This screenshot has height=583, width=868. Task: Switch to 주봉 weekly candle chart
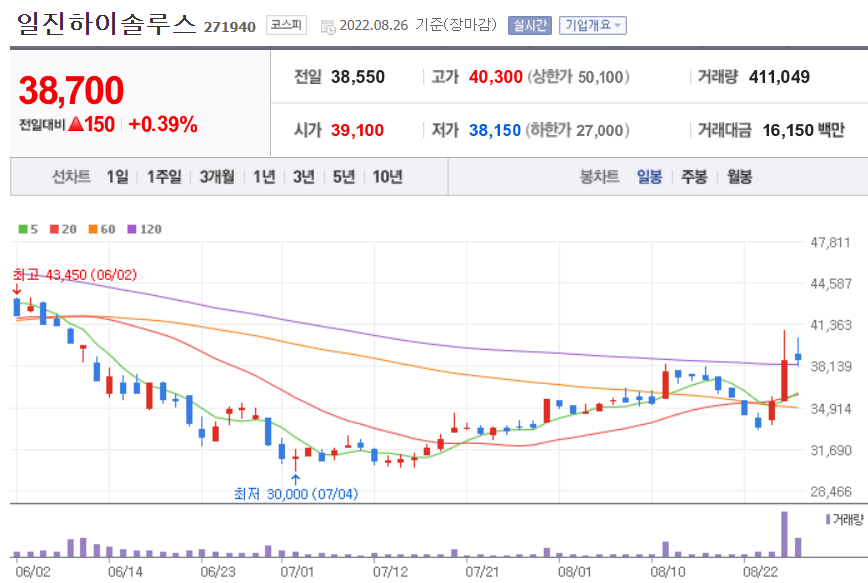click(694, 177)
